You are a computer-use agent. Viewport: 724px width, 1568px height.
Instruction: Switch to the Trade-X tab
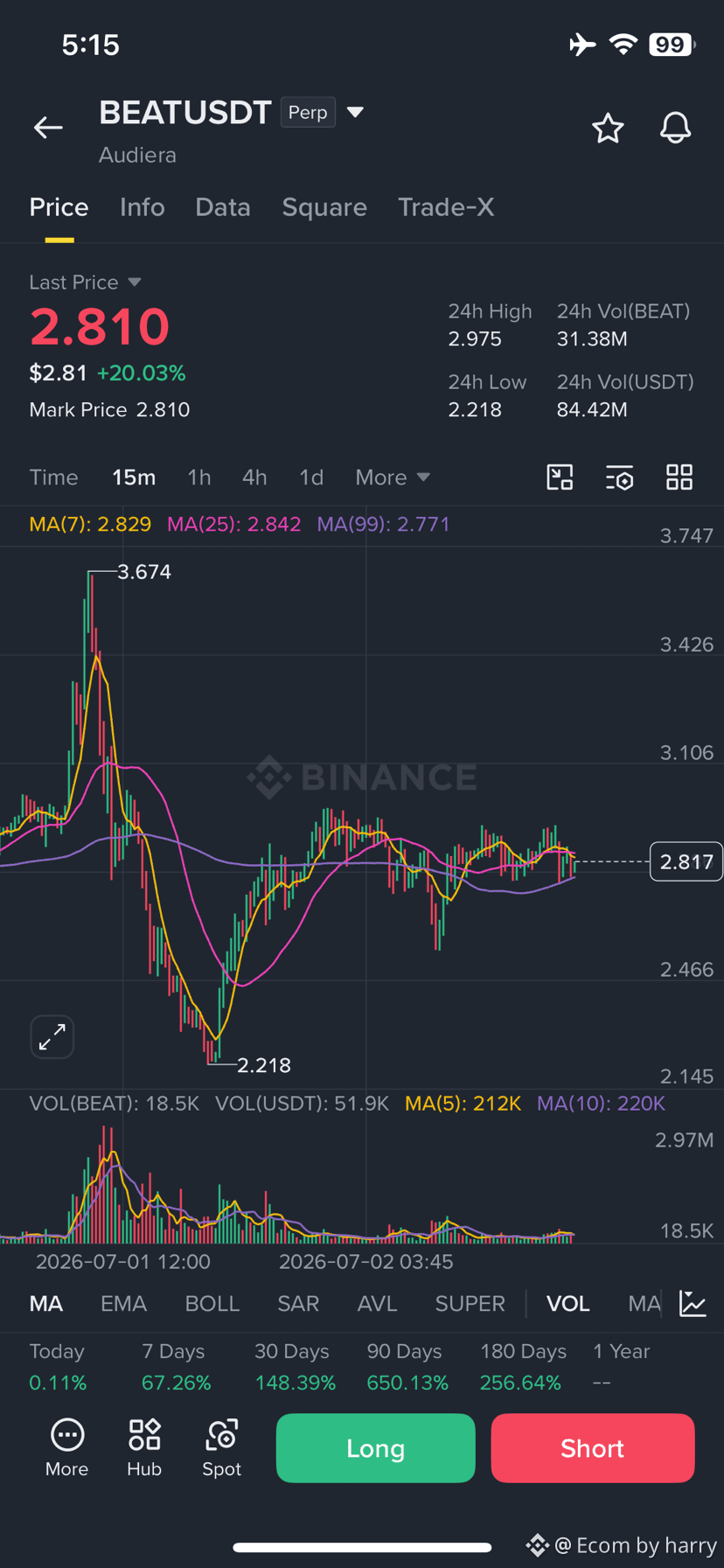coord(446,207)
